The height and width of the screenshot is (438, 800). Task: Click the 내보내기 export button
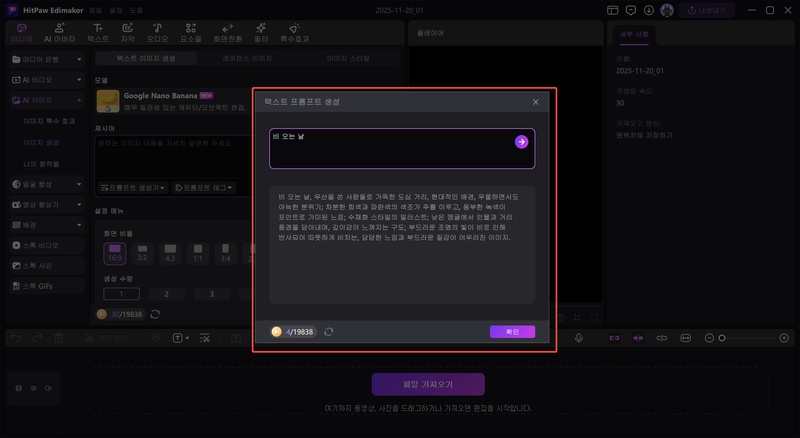pyautogui.click(x=707, y=10)
